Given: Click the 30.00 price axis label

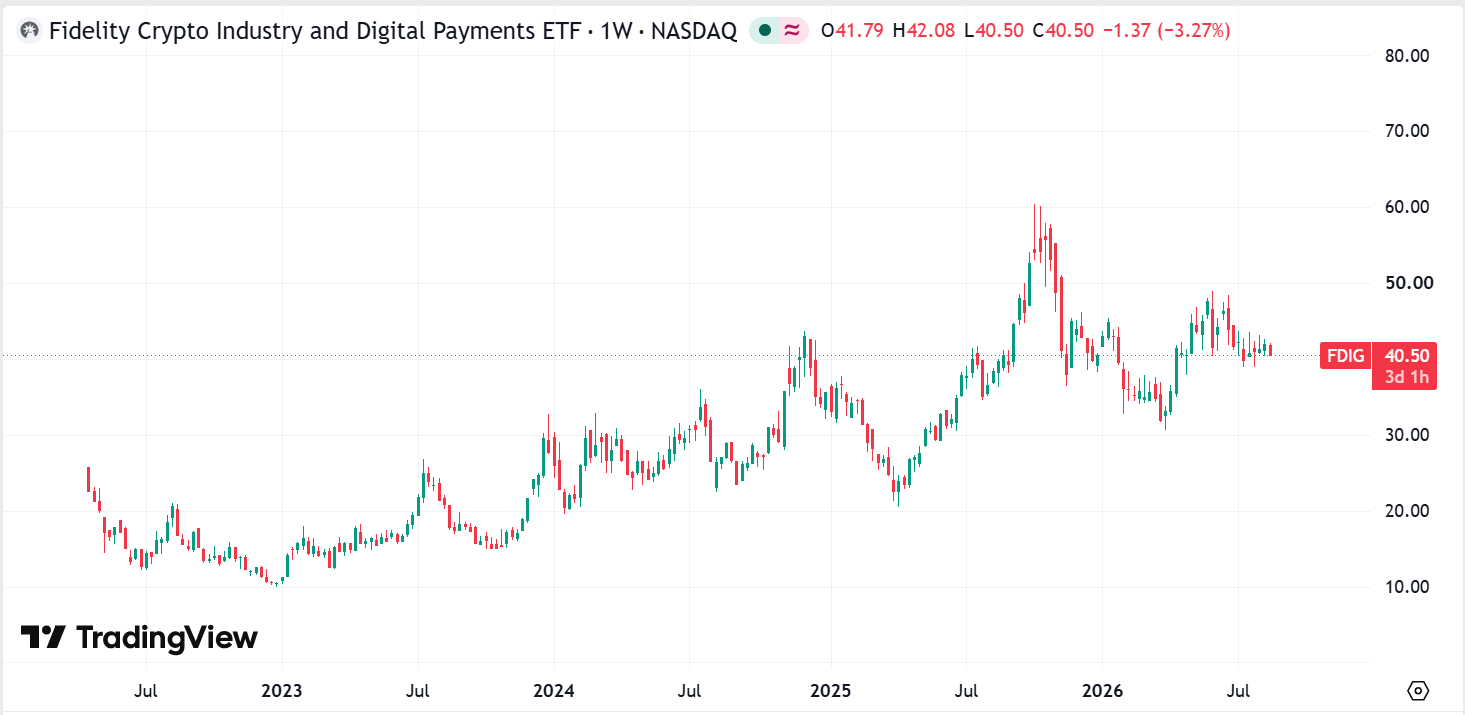Looking at the screenshot, I should [x=1407, y=435].
